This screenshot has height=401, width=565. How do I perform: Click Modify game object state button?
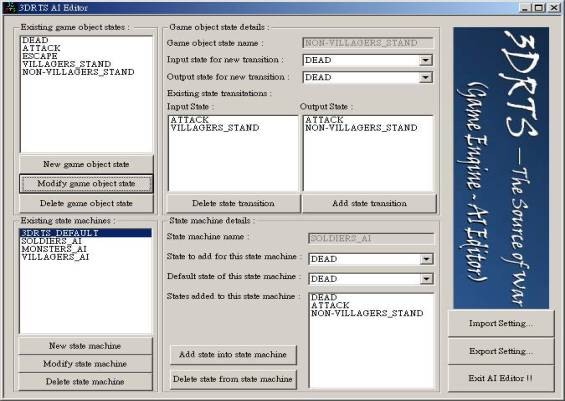point(86,184)
